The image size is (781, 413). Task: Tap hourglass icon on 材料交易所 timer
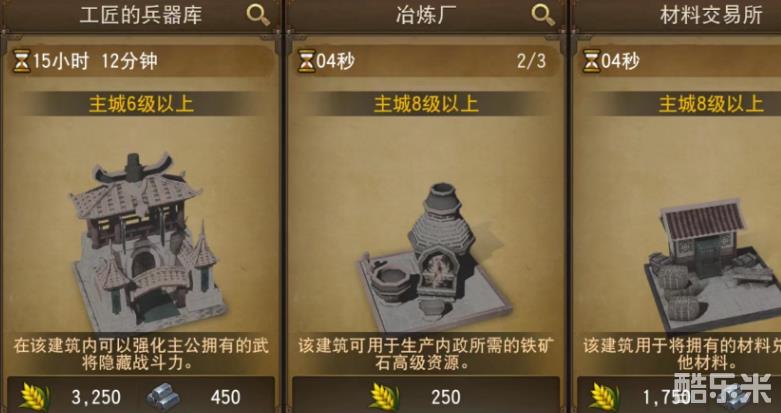point(591,62)
